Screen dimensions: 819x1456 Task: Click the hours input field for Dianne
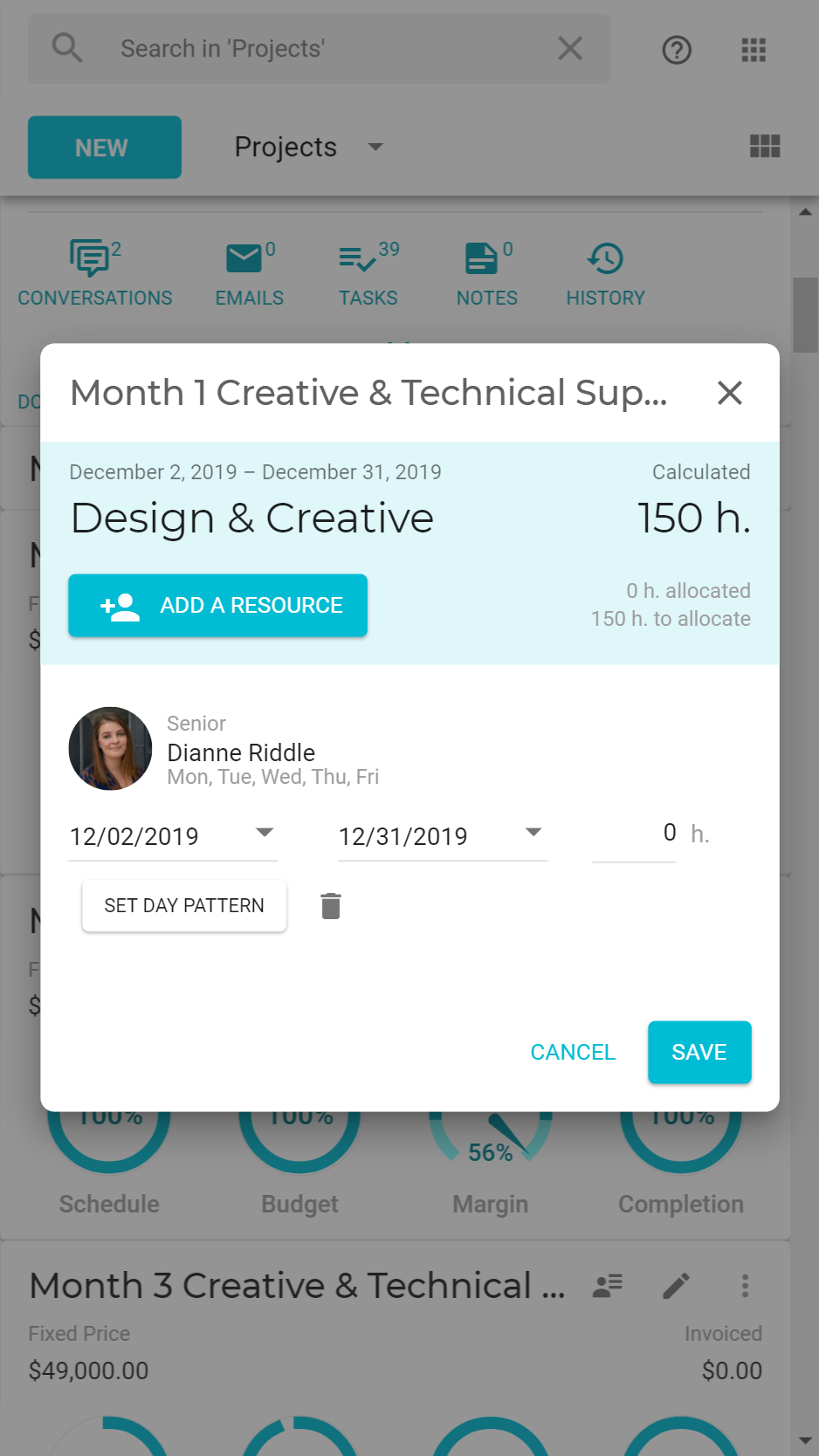tap(634, 835)
